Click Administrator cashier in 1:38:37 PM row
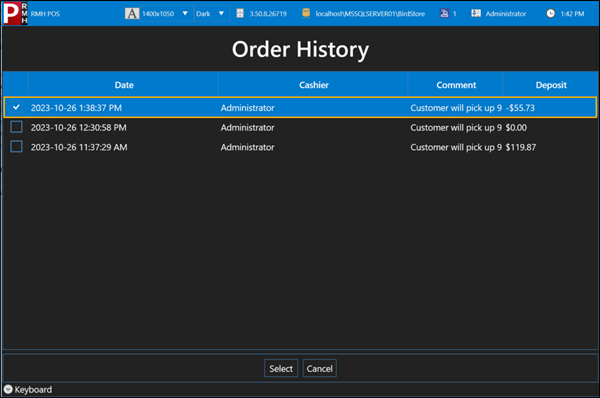The height and width of the screenshot is (398, 600). [247, 108]
